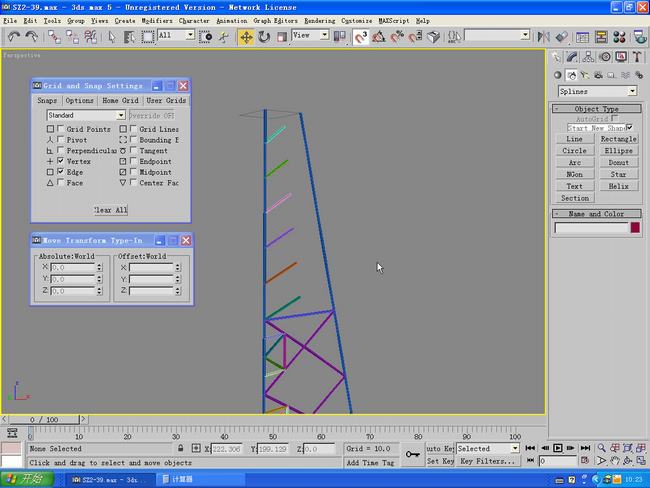Collapse the Object Type rollout
650x488 pixels.
point(597,109)
